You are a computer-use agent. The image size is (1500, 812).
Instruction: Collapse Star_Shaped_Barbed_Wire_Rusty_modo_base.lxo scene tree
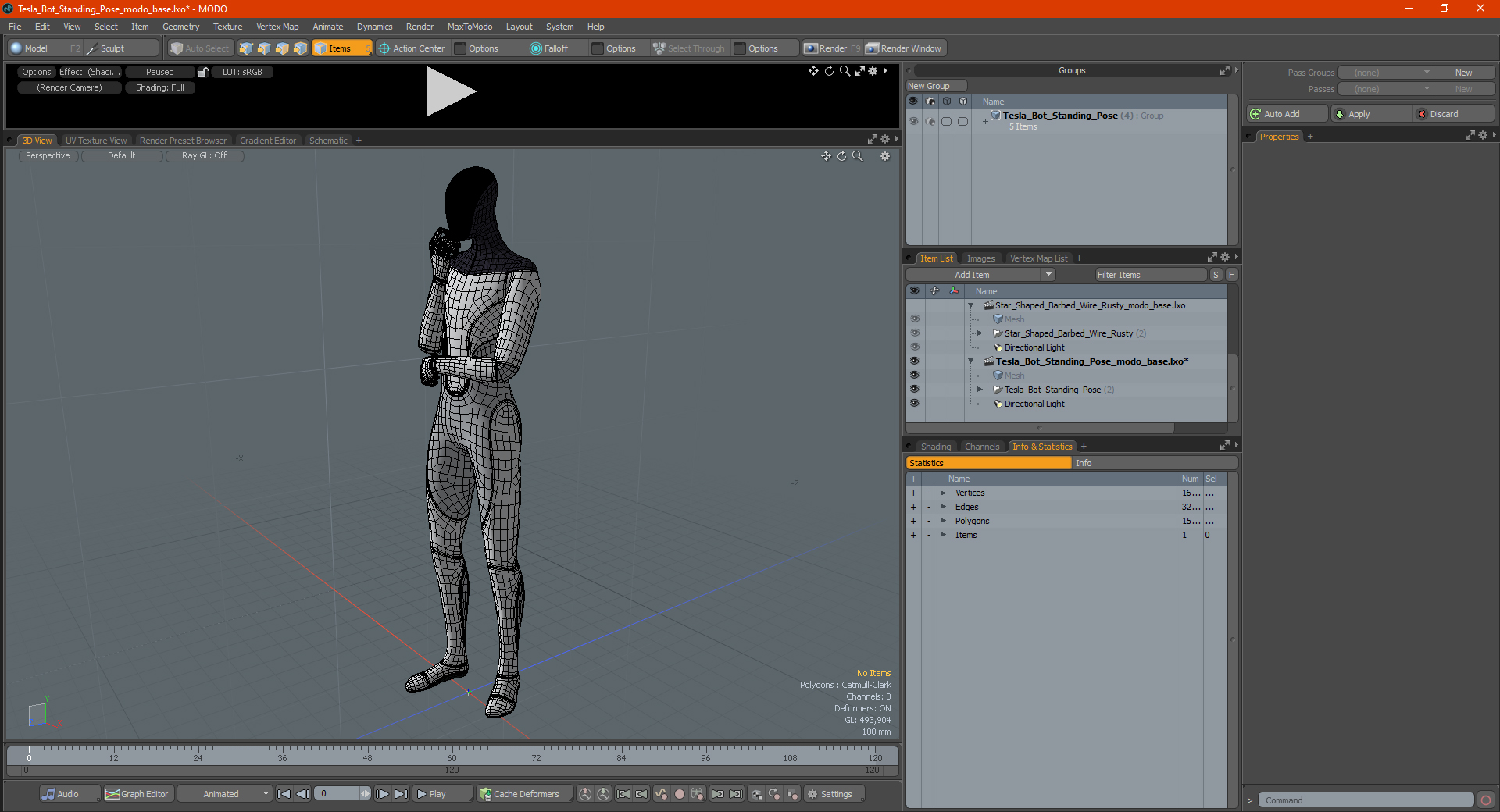[971, 305]
